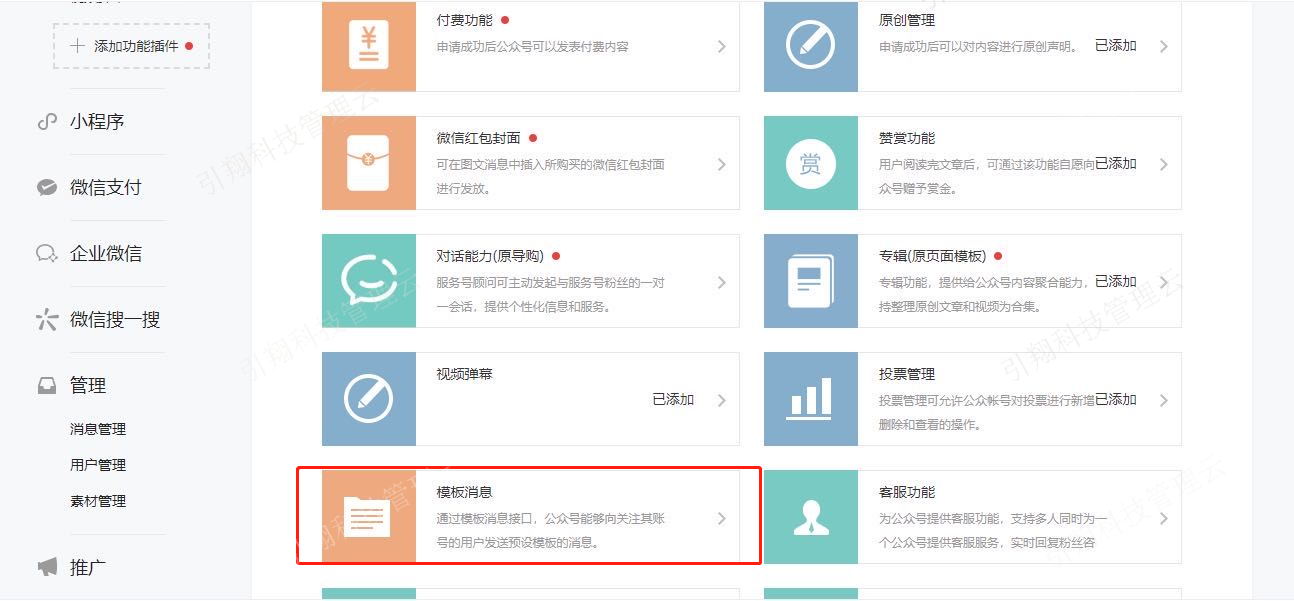Click the 小程序 sidebar icon
The image size is (1294, 601).
46,122
